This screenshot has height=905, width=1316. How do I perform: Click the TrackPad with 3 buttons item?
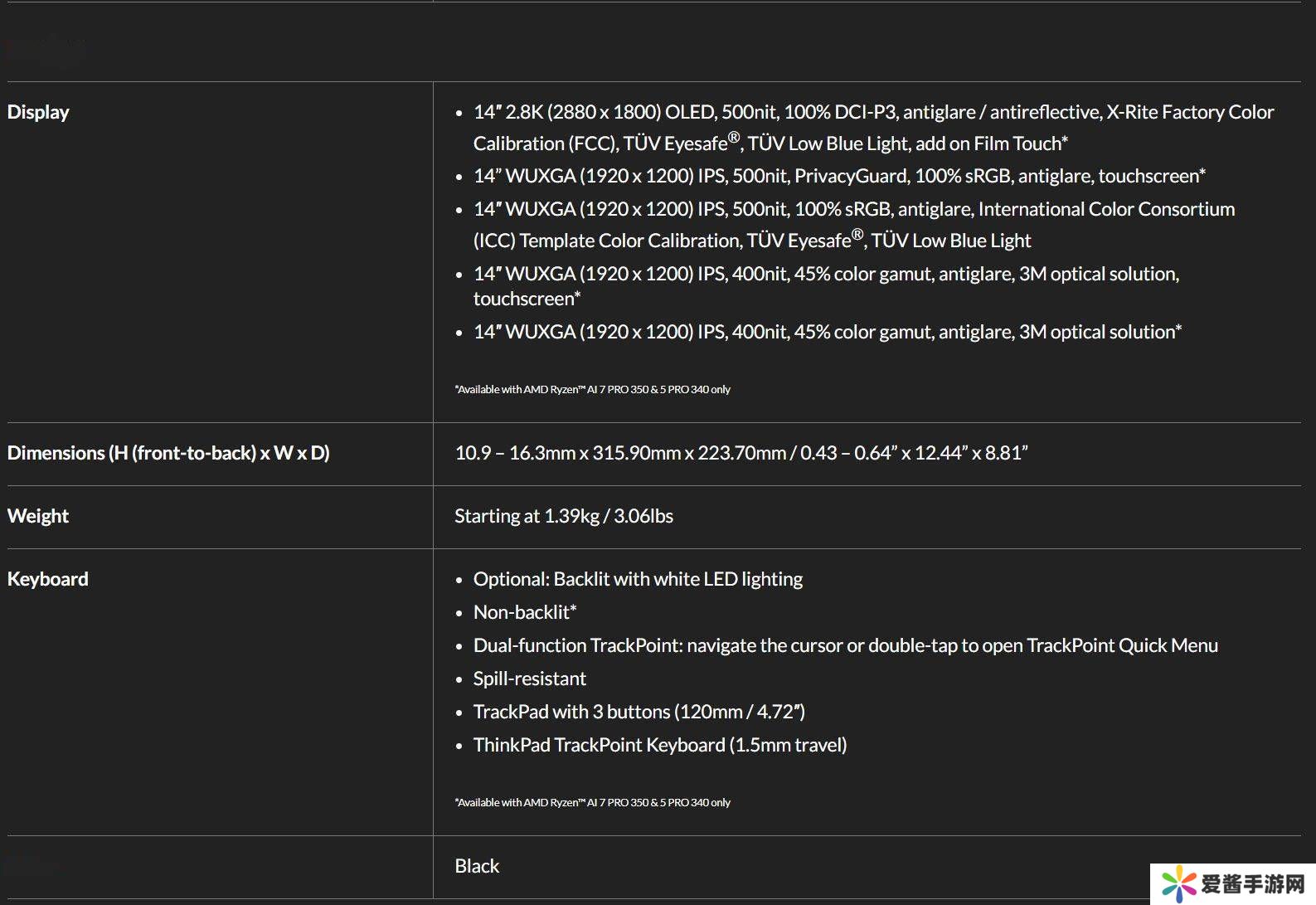(639, 712)
